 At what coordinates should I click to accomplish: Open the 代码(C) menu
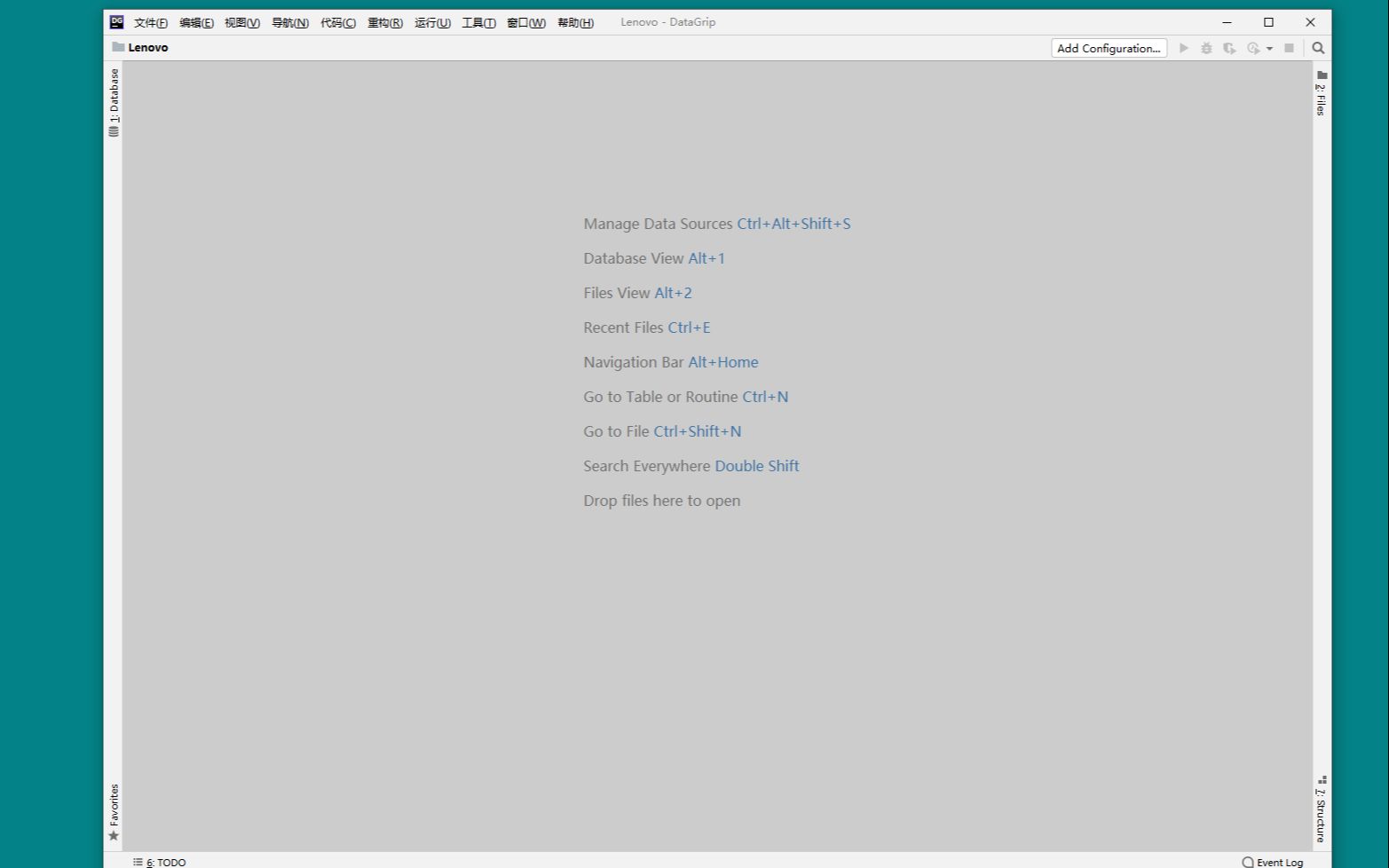[337, 23]
